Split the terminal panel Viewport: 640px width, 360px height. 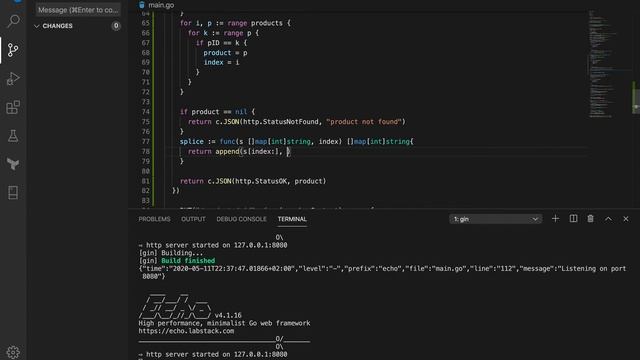tap(573, 219)
